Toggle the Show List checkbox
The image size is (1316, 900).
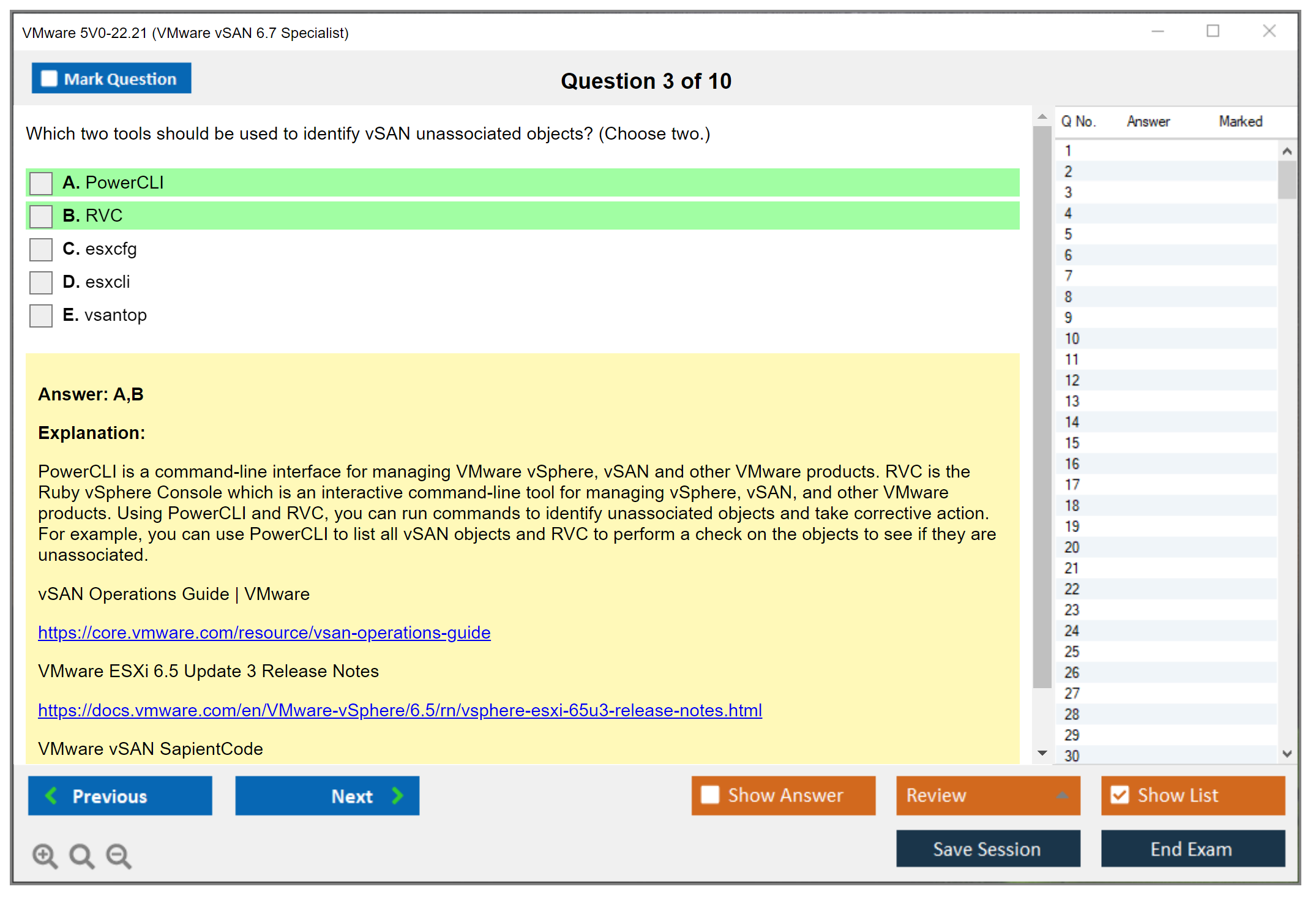pyautogui.click(x=1120, y=795)
